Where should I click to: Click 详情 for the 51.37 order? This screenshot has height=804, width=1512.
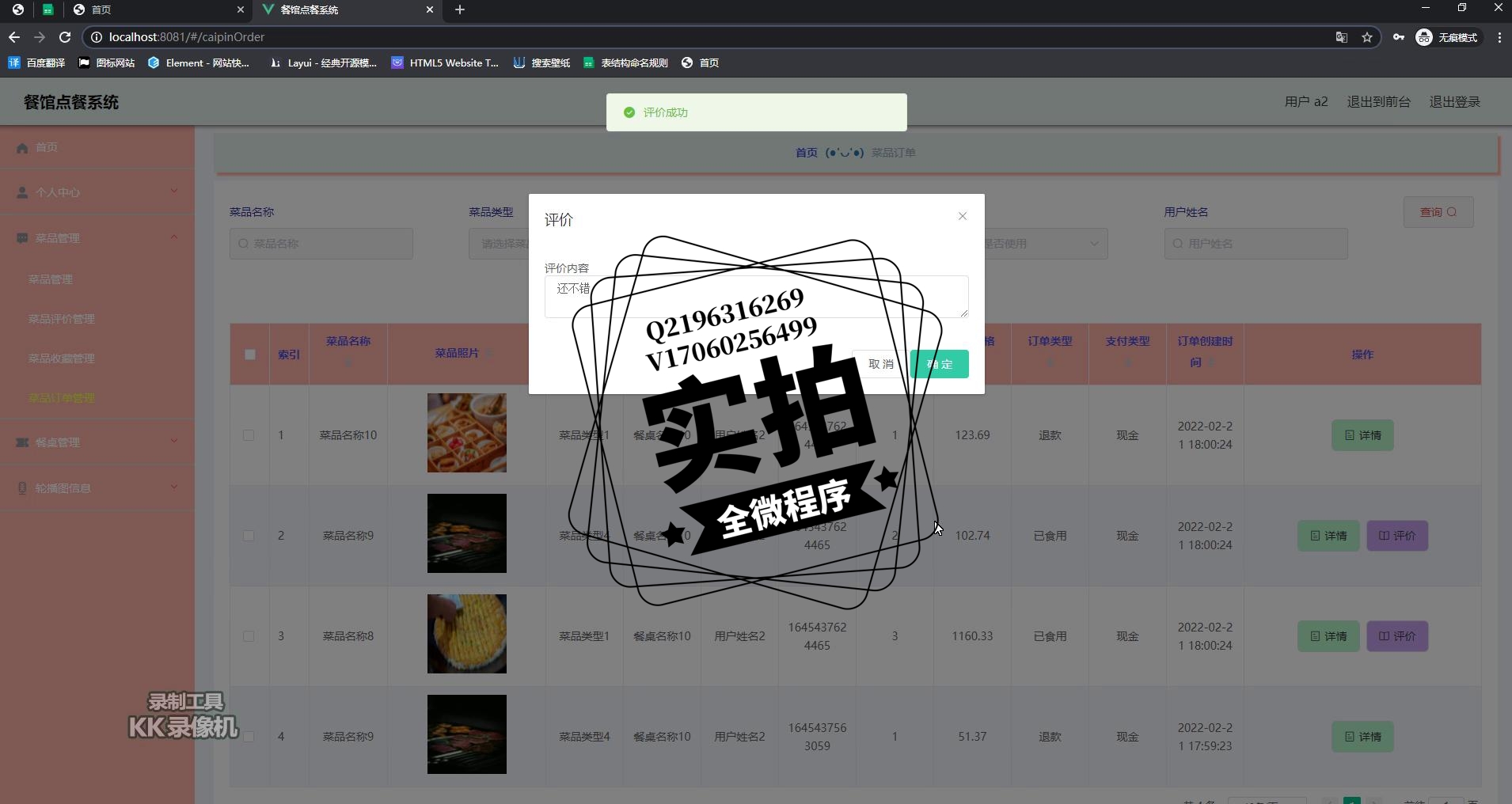tap(1362, 737)
